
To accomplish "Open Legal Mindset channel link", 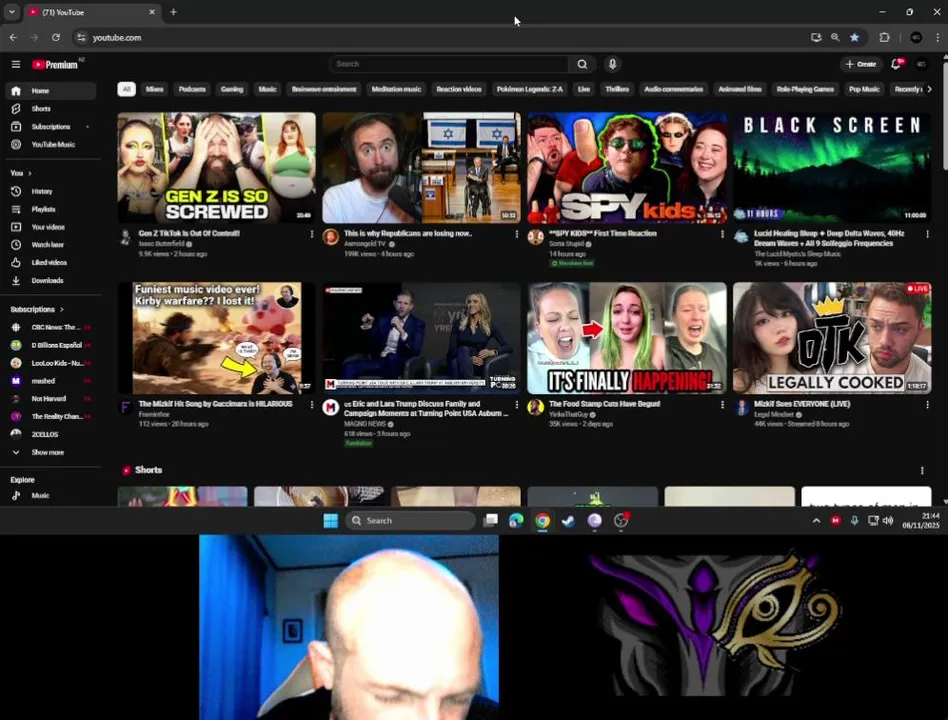I will tap(774, 414).
